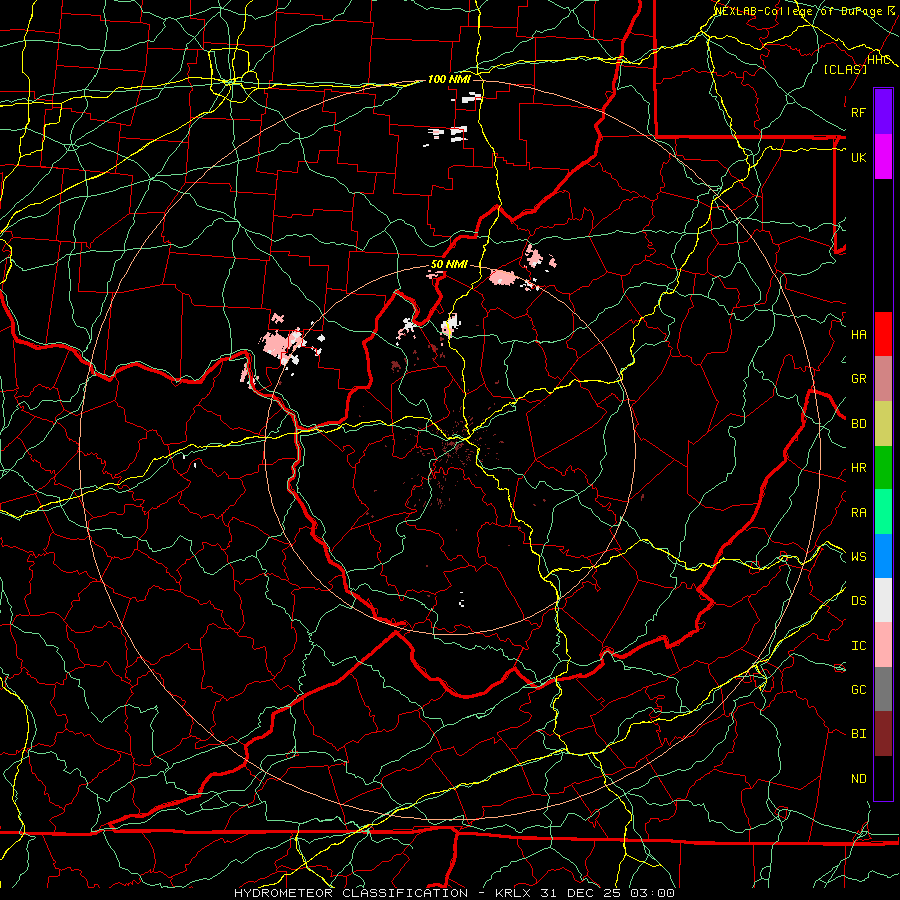The width and height of the screenshot is (900, 900).
Task: Click the 'GC' legend label
Action: click(x=858, y=689)
